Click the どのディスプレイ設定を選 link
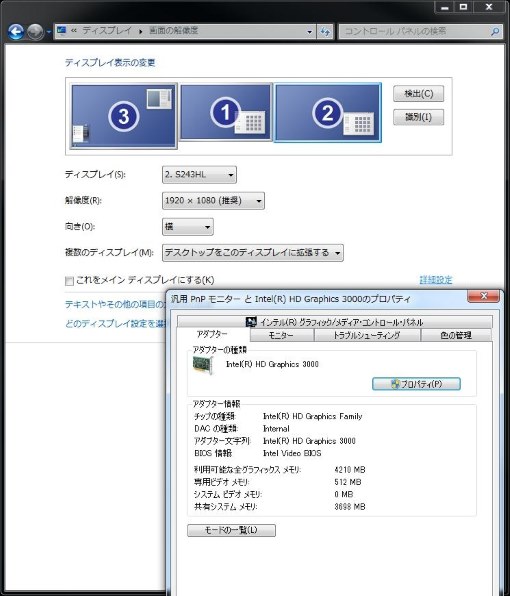This screenshot has height=596, width=510. [x=116, y=324]
